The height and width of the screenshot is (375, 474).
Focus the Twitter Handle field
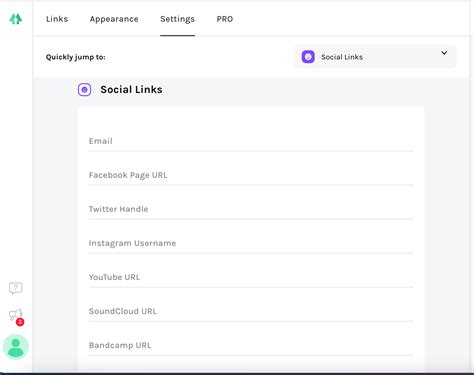[251, 209]
